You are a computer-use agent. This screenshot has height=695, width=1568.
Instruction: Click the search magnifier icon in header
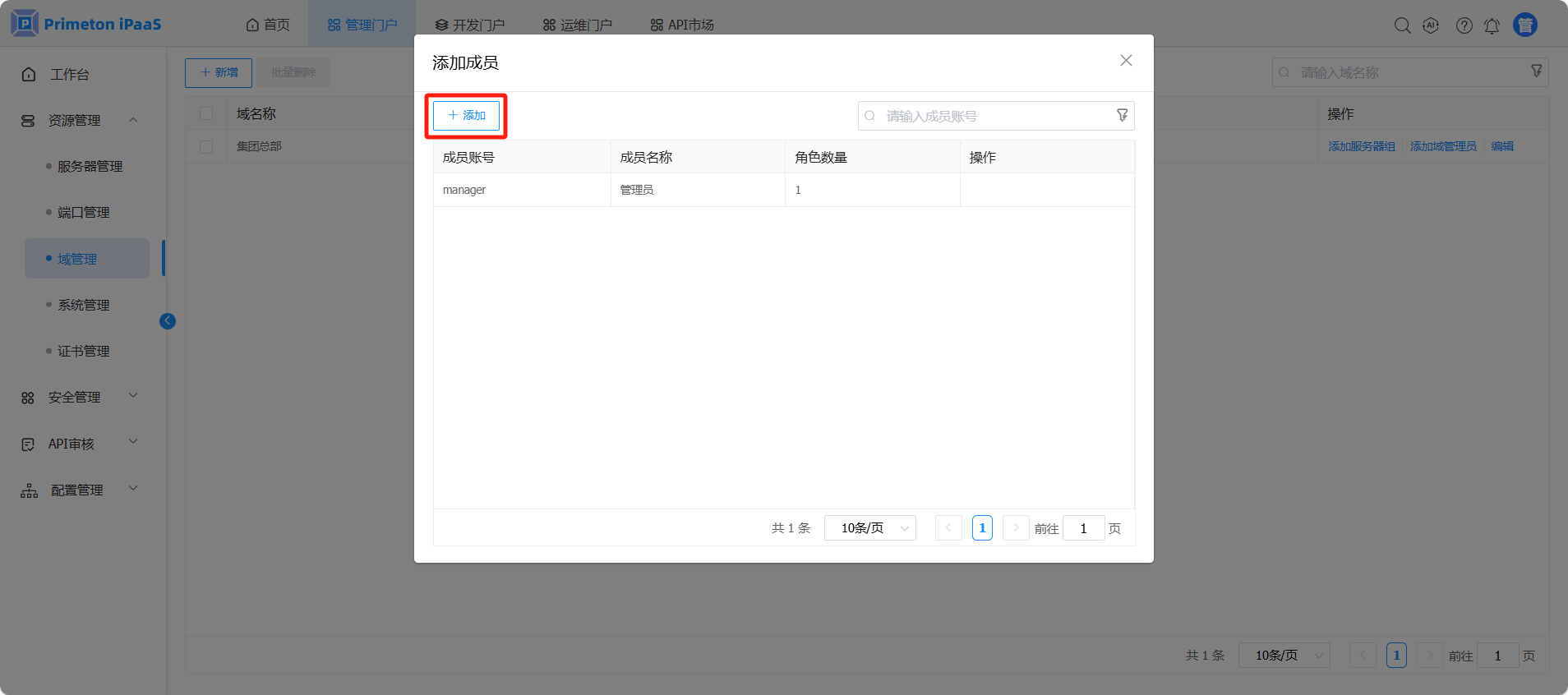point(1402,25)
